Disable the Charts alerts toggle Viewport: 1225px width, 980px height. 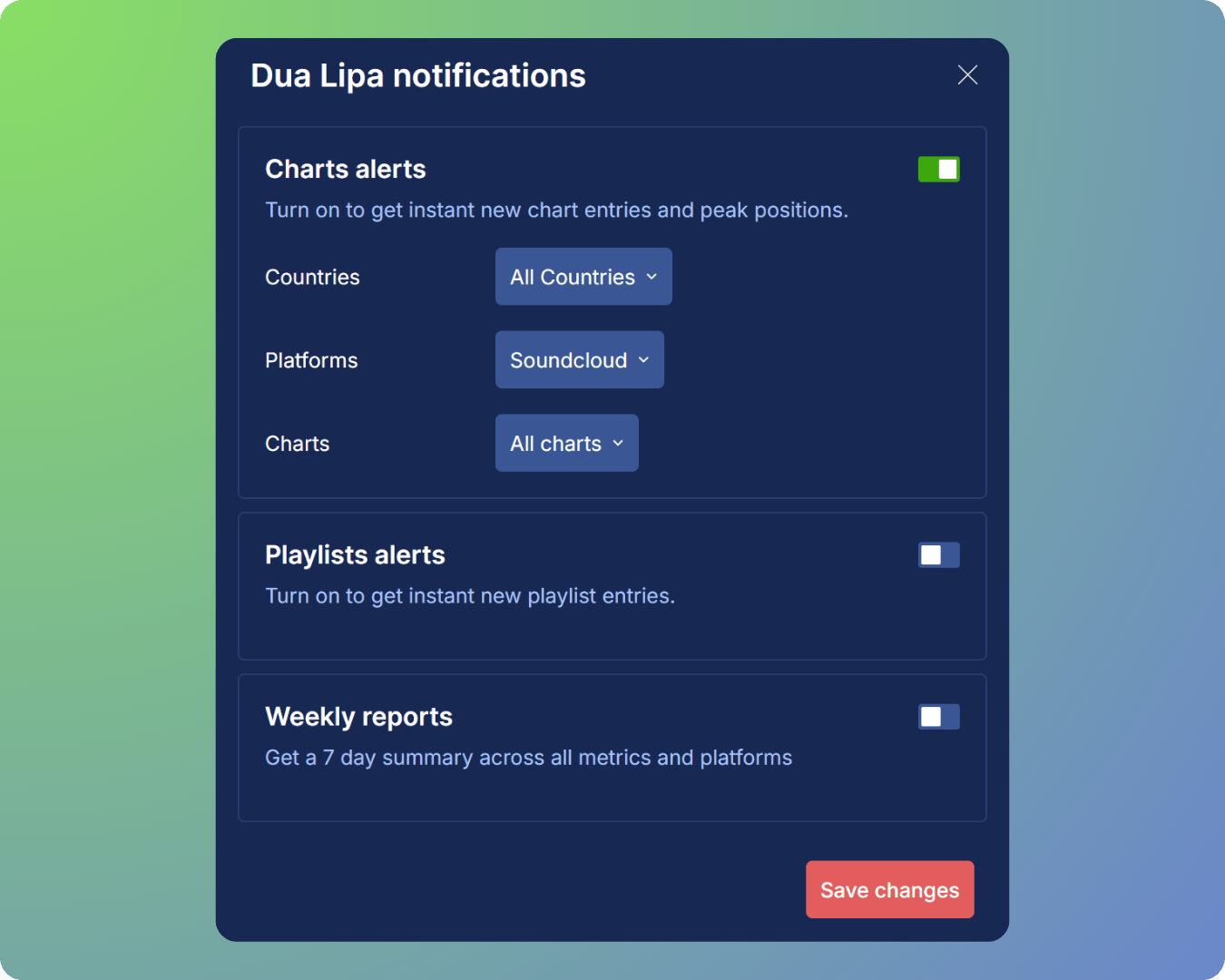[938, 170]
